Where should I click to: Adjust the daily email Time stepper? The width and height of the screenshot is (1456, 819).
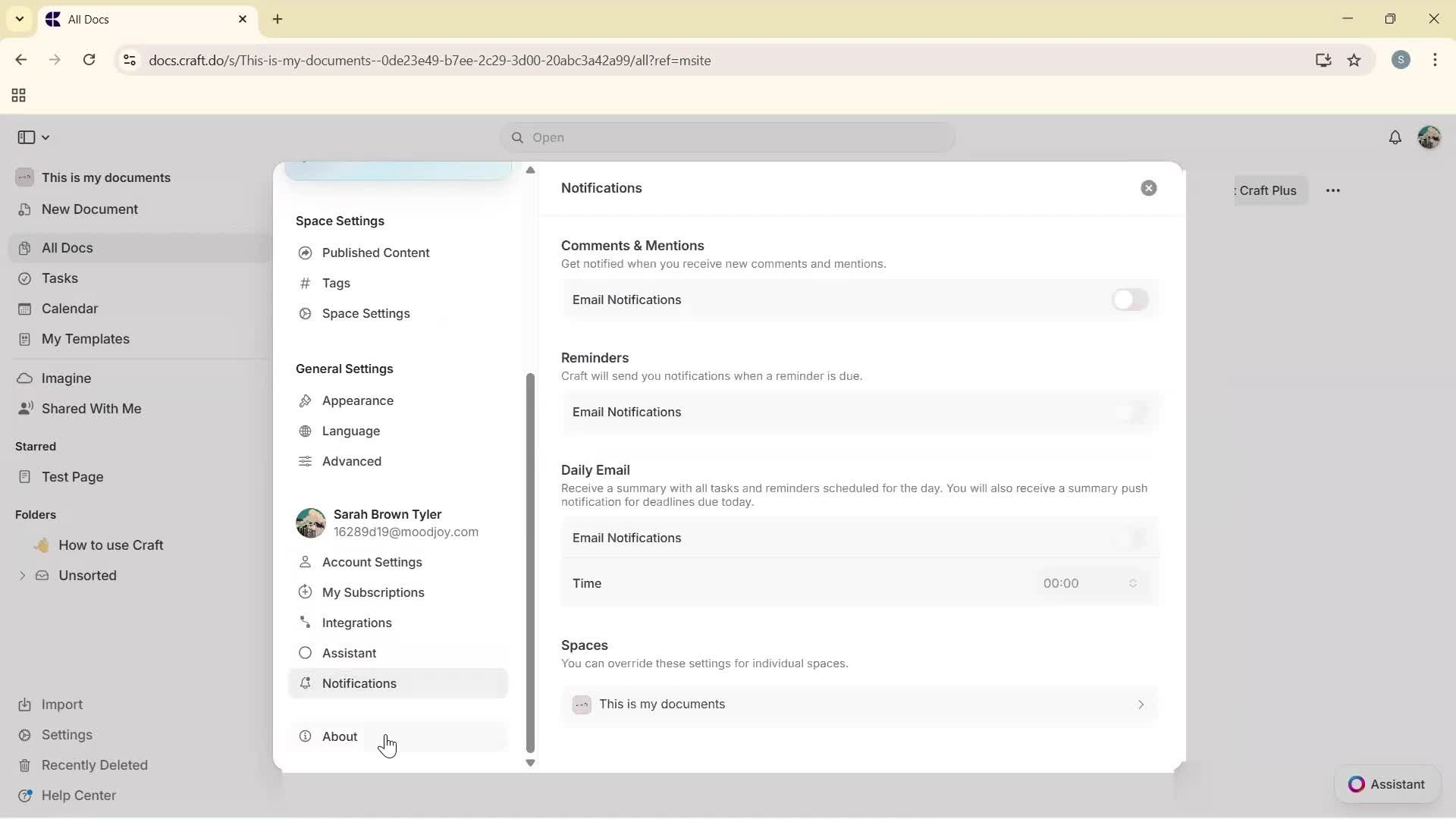[1132, 583]
